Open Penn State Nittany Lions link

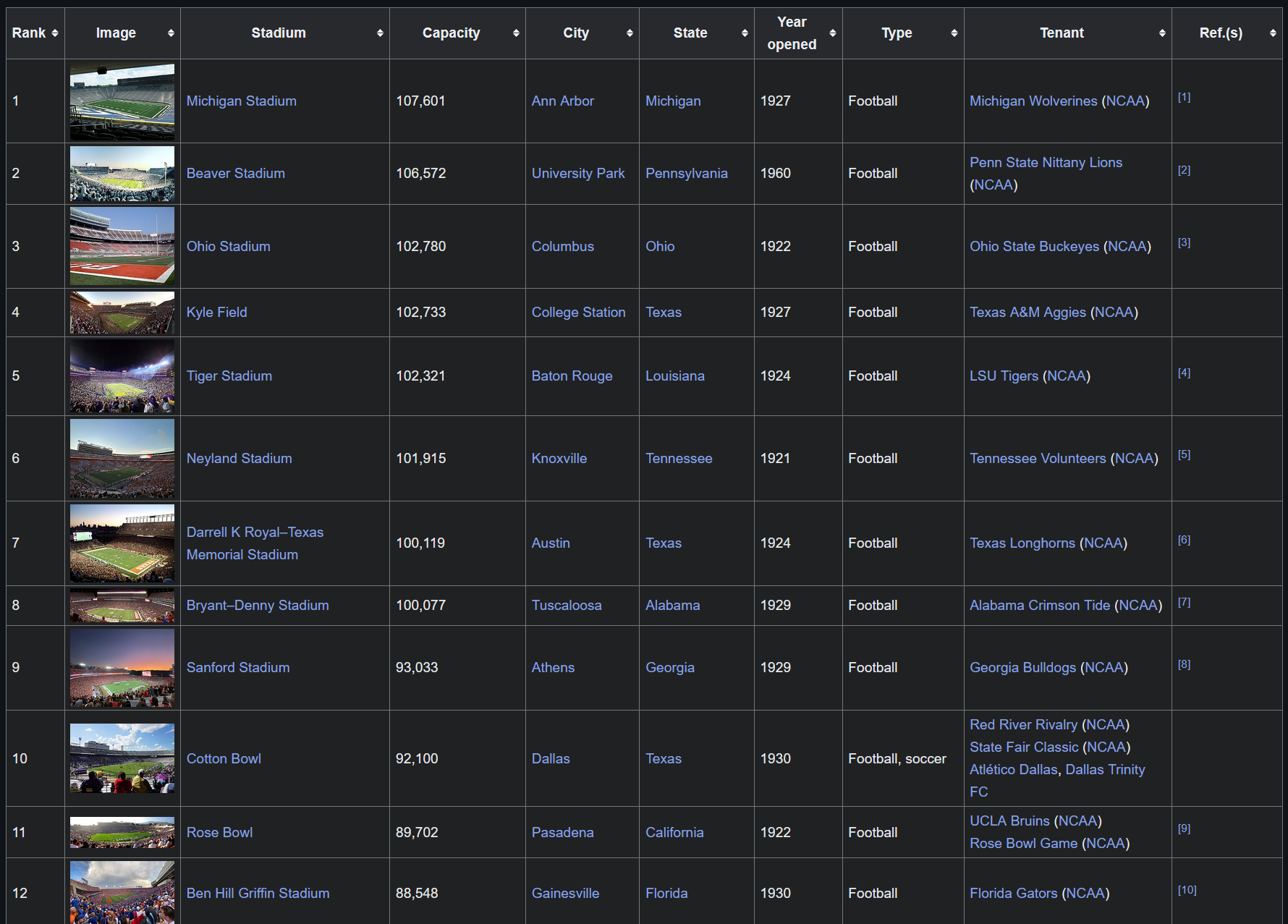click(1046, 163)
